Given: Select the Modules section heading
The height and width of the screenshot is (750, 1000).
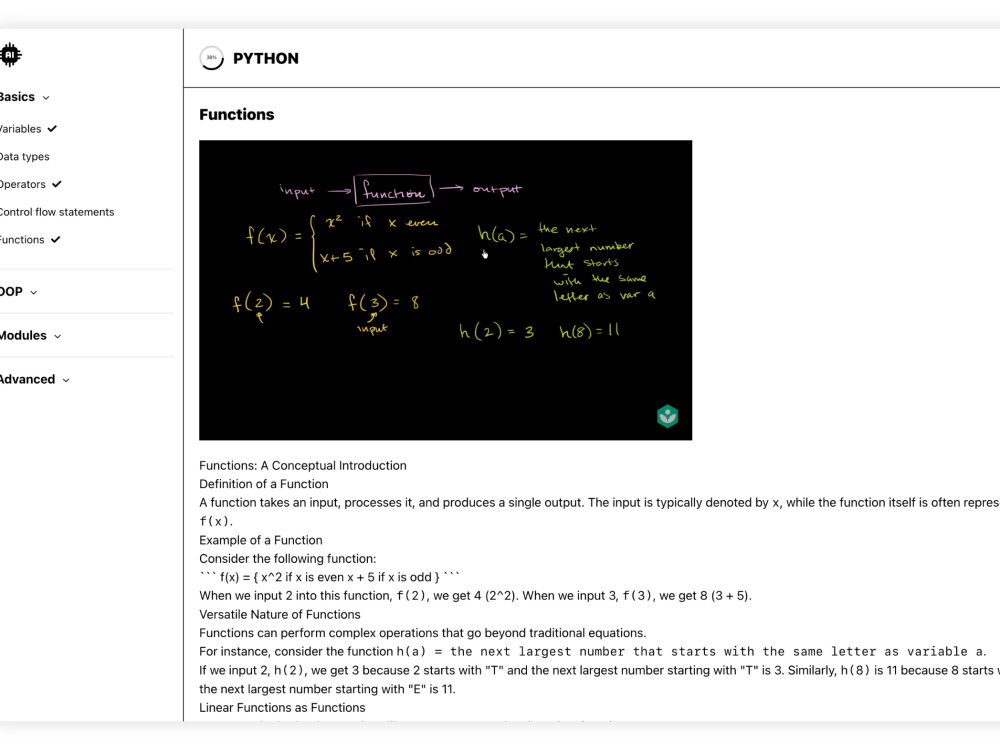Looking at the screenshot, I should [x=23, y=335].
